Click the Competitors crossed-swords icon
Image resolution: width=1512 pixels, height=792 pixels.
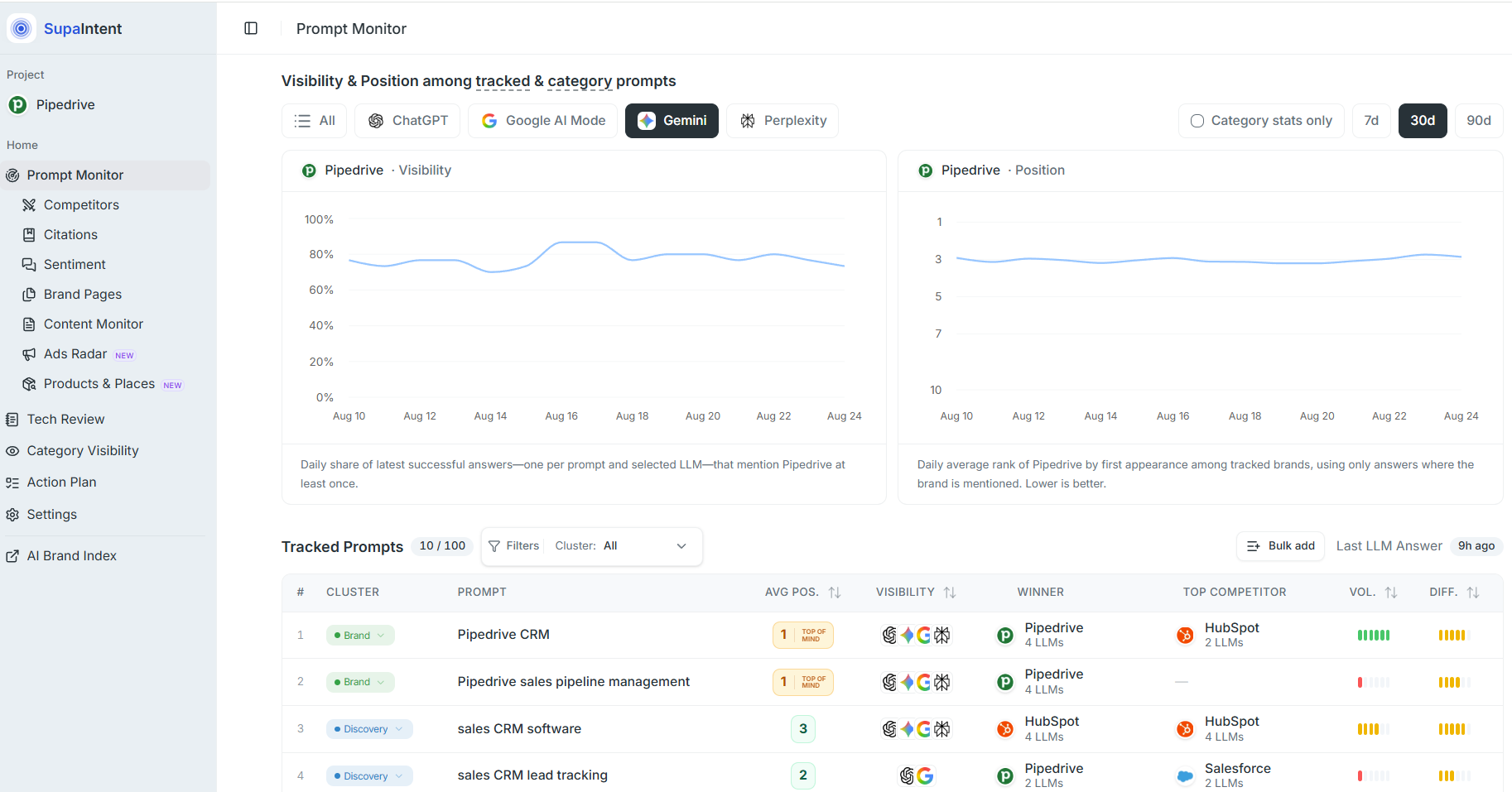(29, 205)
